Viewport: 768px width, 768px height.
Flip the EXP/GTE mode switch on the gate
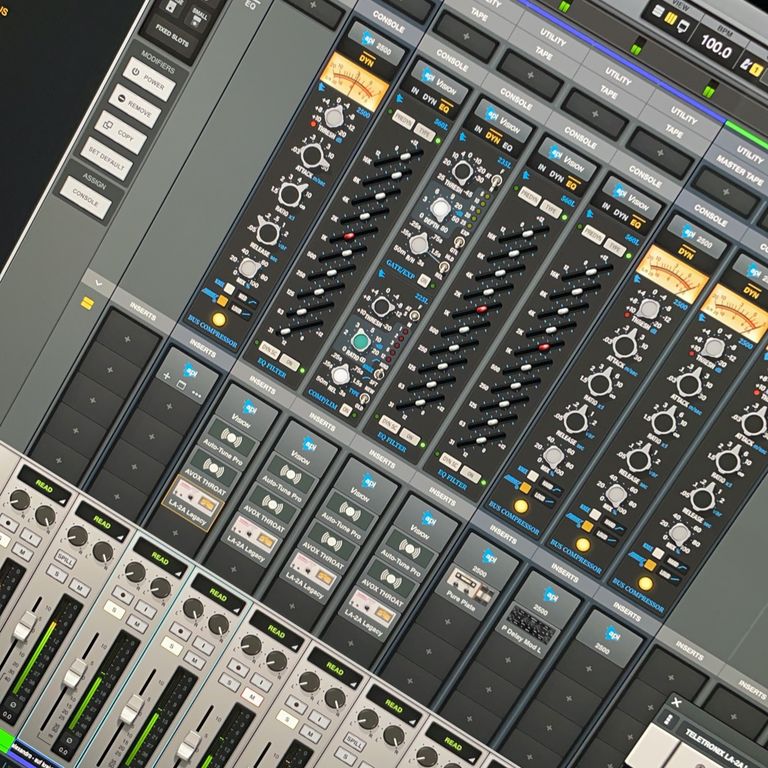[459, 242]
